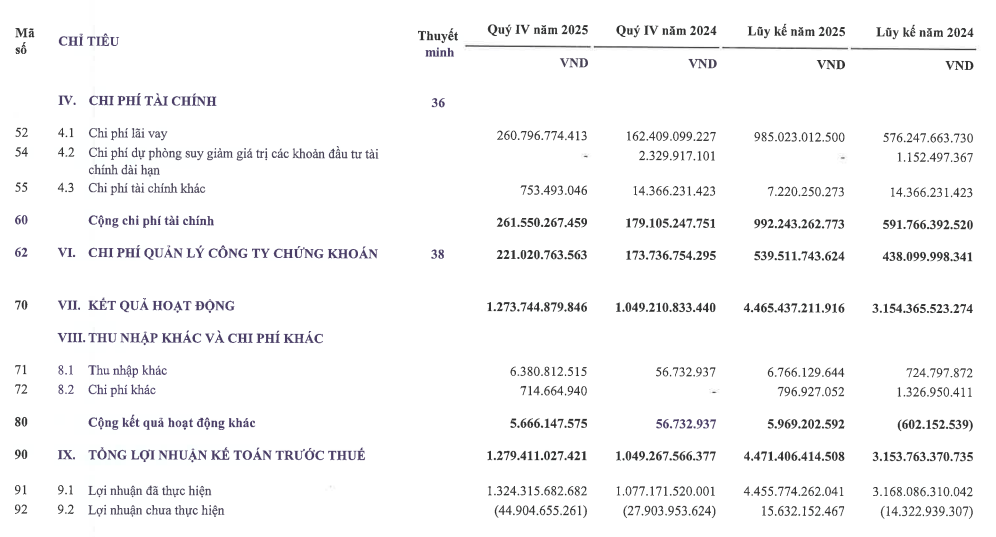The height and width of the screenshot is (537, 996).
Task: Click the "Cộng chi phí tài chính" subtotal label
Action: [151, 220]
